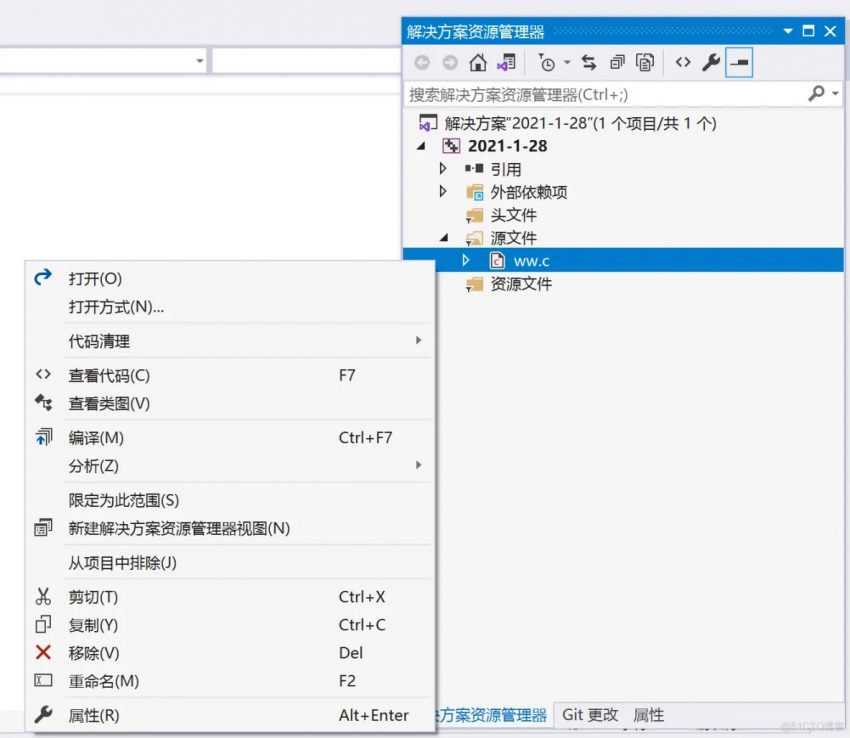Click the switch views icon with VS logo
This screenshot has width=850, height=738.
pyautogui.click(x=507, y=63)
